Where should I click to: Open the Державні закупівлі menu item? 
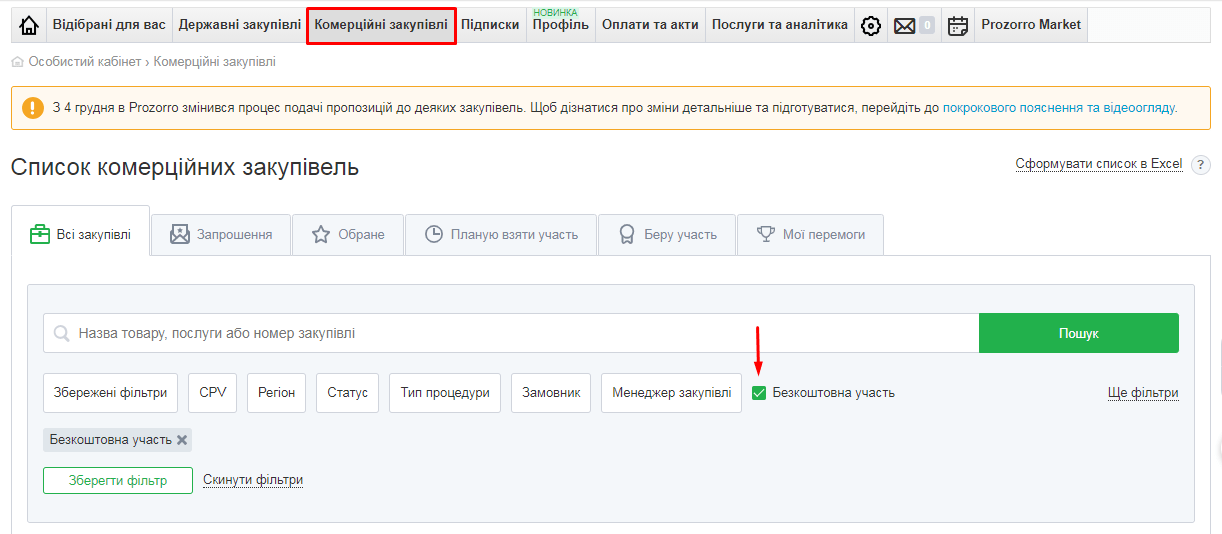click(239, 25)
